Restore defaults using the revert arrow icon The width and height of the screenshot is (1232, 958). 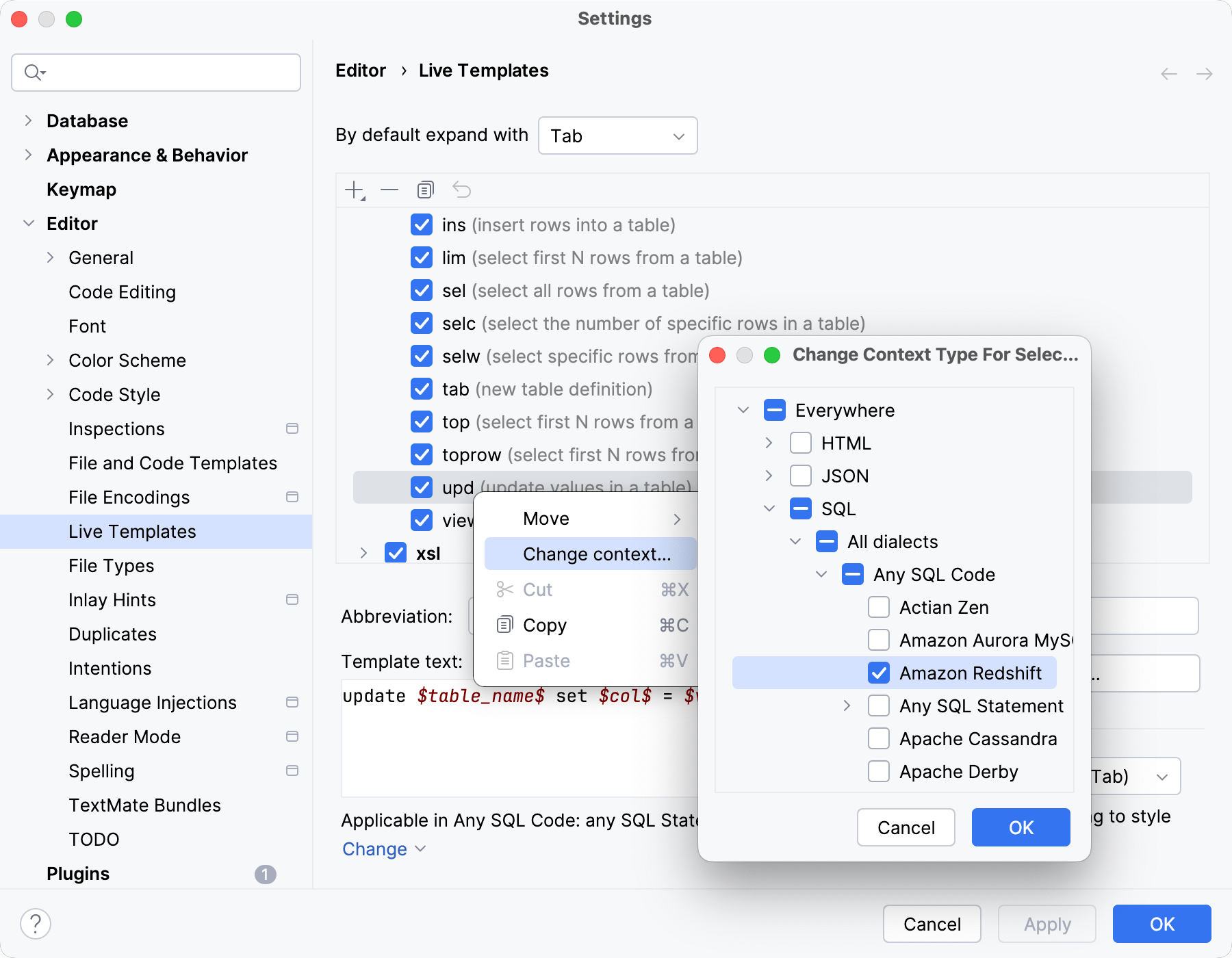tap(462, 190)
